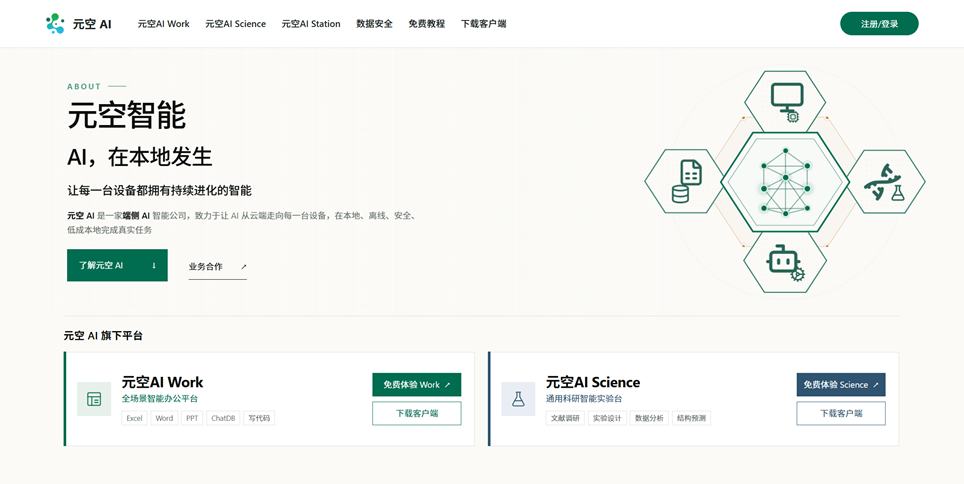Click the 元空AI Science card title
This screenshot has height=484, width=964.
point(593,382)
